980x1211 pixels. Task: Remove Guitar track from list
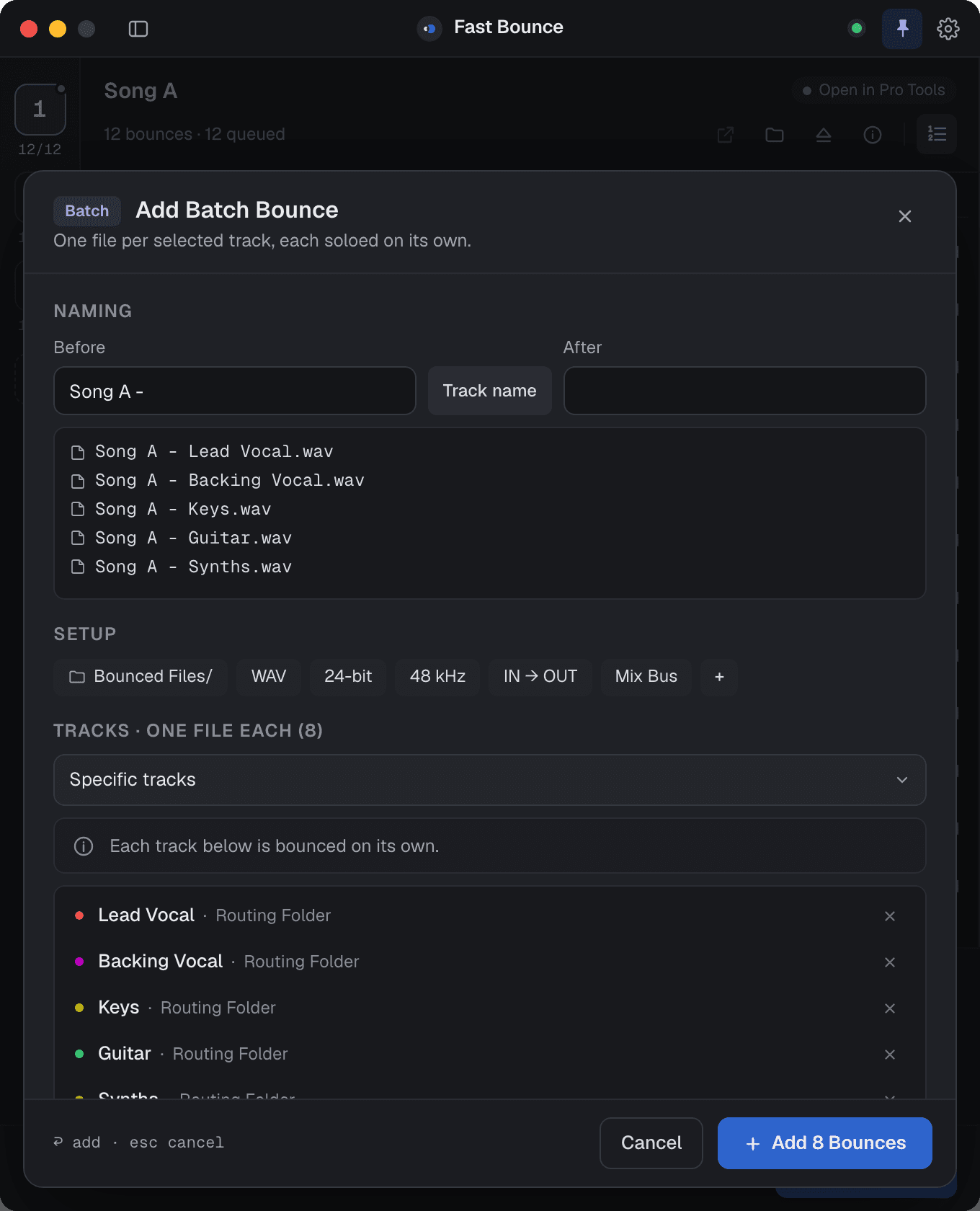pos(890,1055)
